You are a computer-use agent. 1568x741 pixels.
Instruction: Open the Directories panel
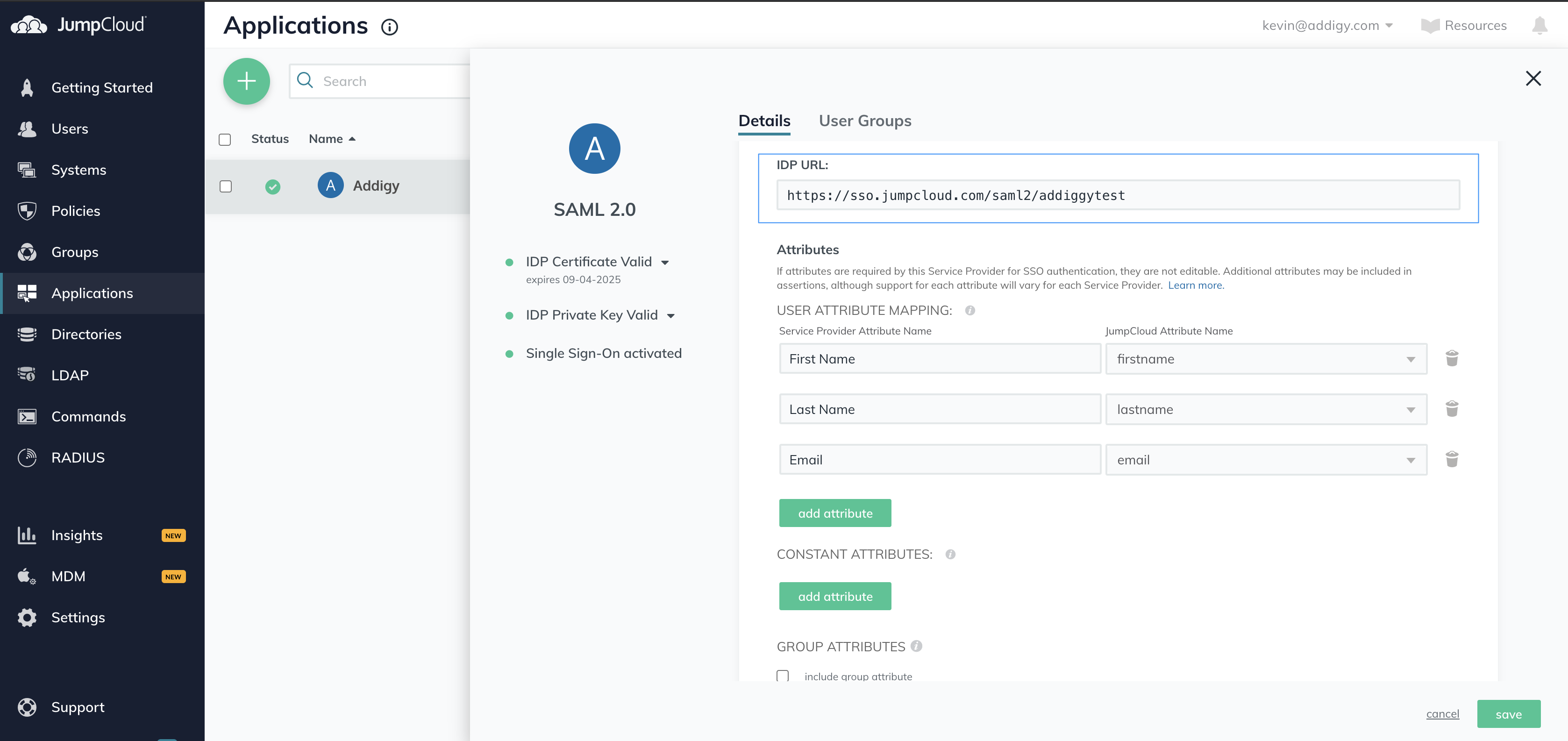86,334
